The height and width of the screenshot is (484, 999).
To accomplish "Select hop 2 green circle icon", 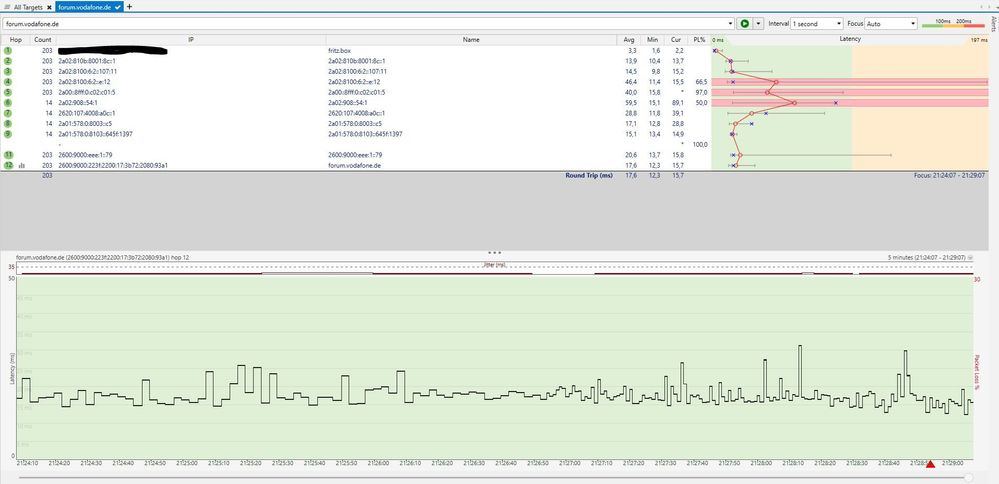I will (8, 60).
